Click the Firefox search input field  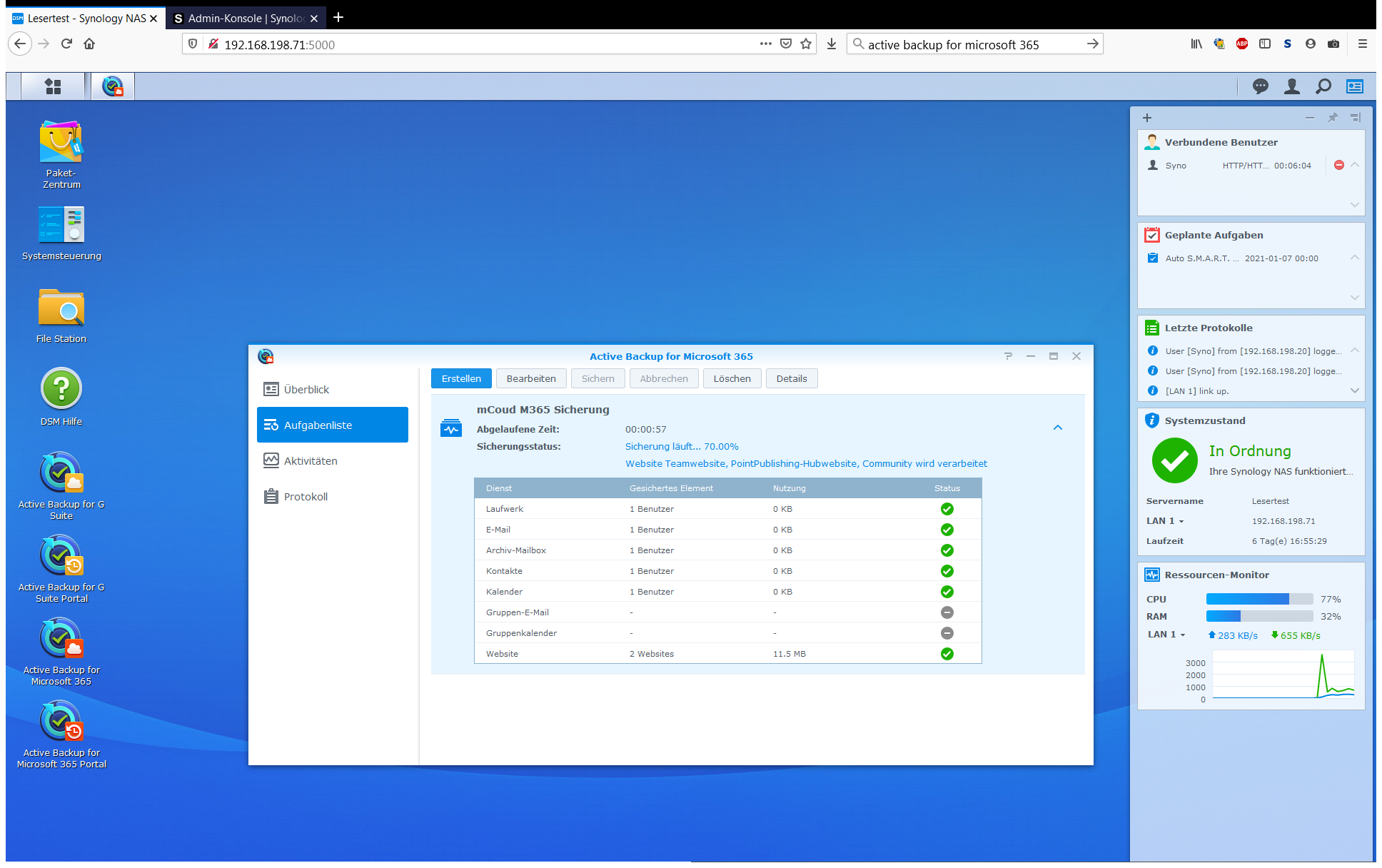(971, 44)
